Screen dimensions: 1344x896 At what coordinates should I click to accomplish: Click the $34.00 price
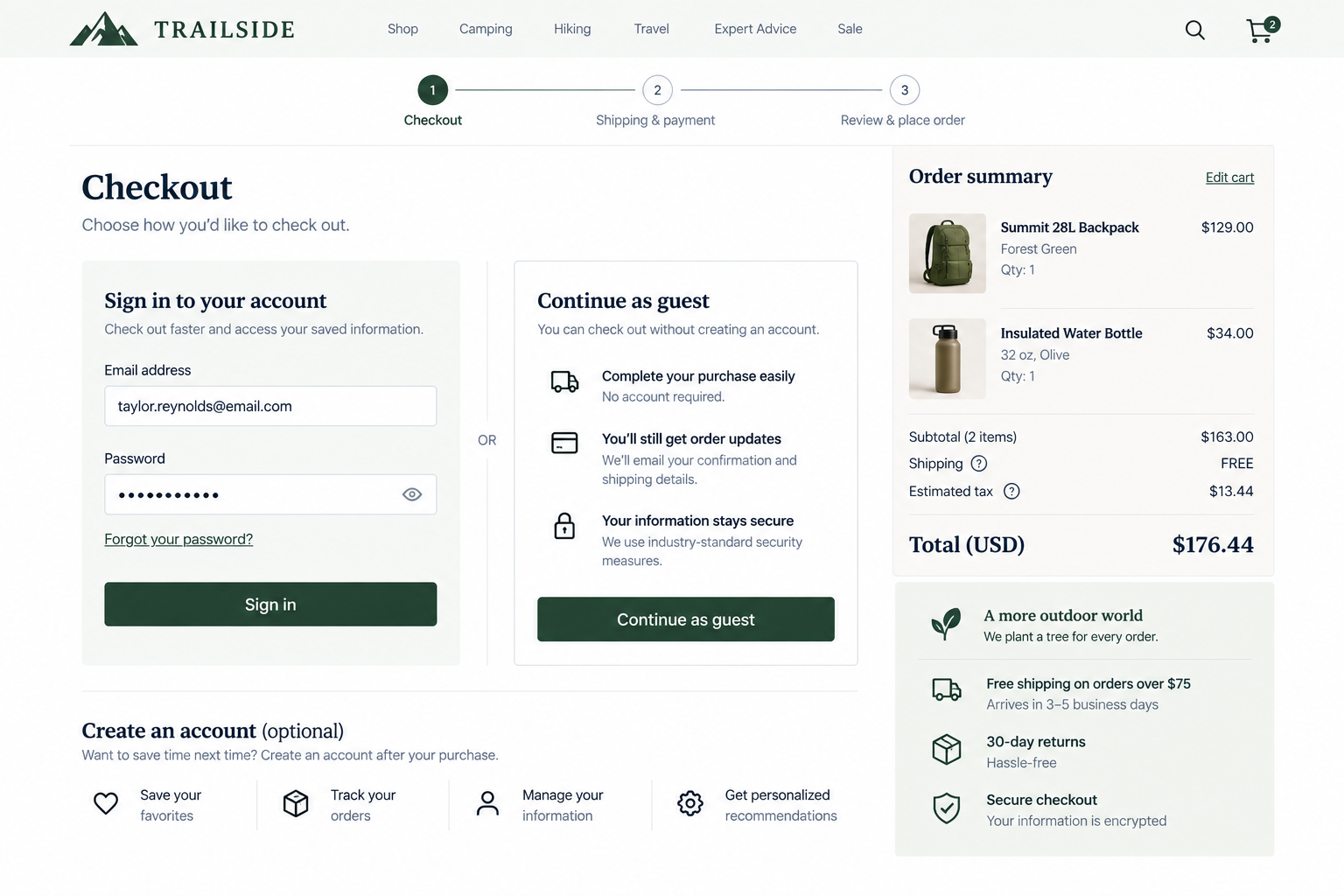(x=1229, y=333)
